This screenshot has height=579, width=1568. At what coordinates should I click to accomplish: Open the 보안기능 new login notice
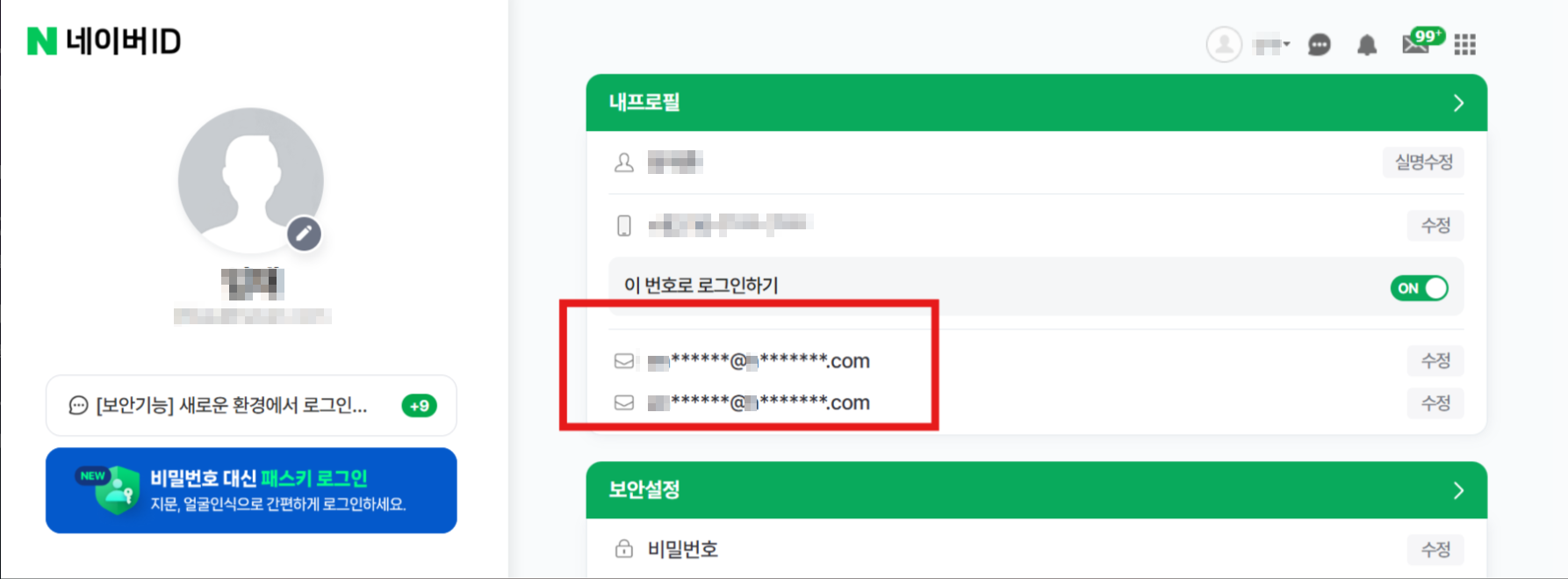coord(251,406)
